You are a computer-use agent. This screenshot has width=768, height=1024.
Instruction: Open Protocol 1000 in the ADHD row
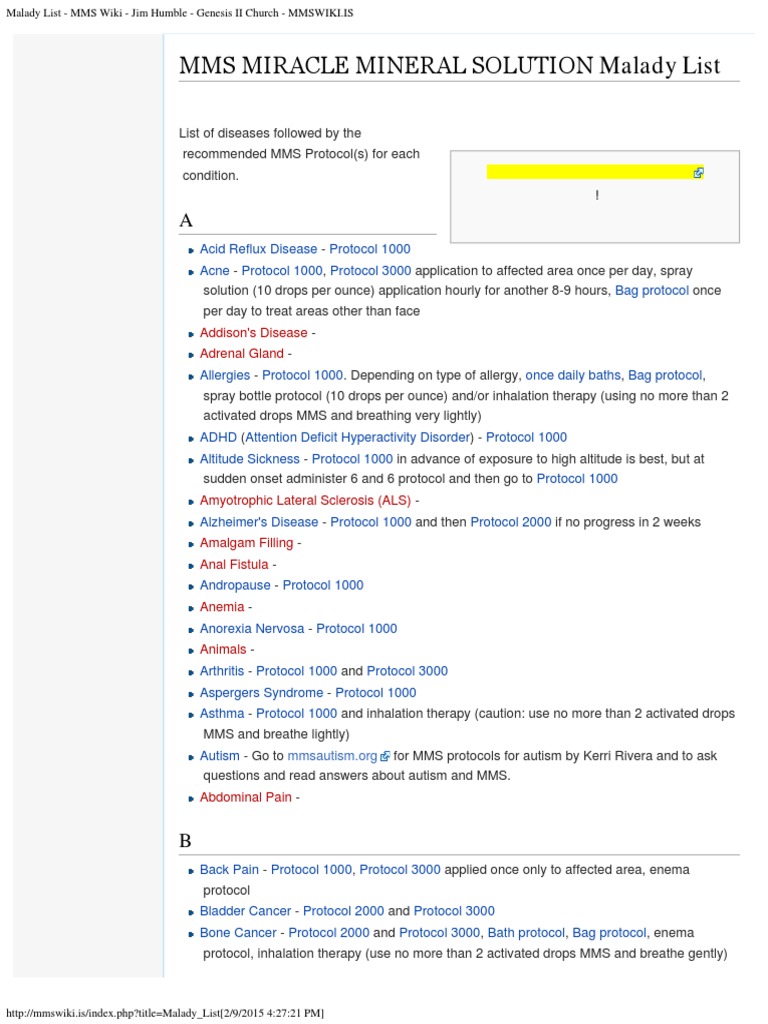click(526, 437)
